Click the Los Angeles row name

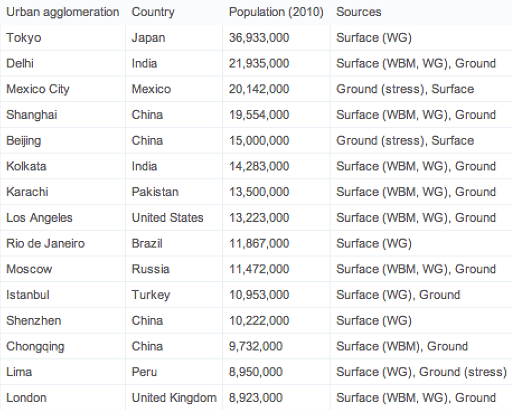pyautogui.click(x=39, y=218)
